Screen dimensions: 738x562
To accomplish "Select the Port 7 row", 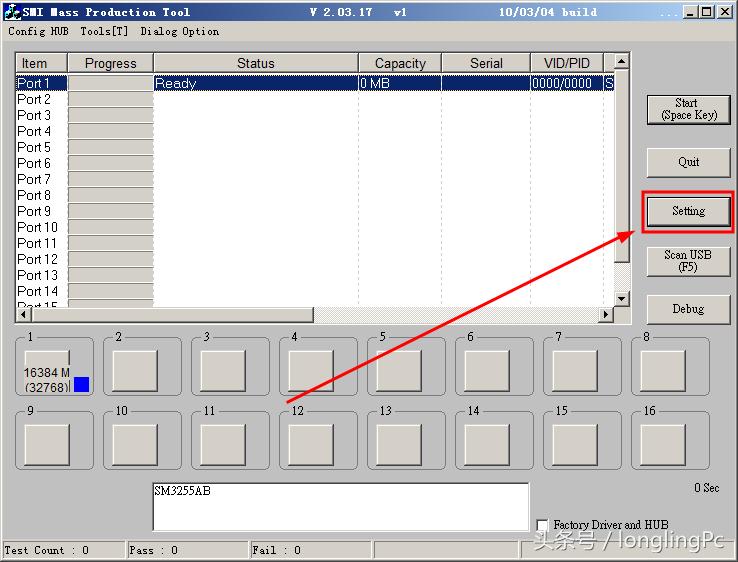I will coord(315,179).
